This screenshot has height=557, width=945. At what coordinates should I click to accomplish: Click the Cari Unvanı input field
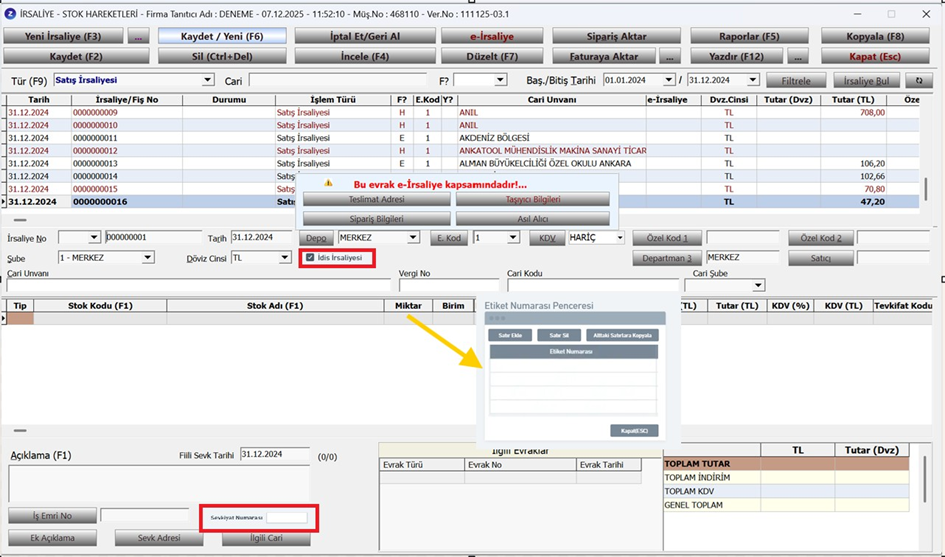pyautogui.click(x=198, y=285)
